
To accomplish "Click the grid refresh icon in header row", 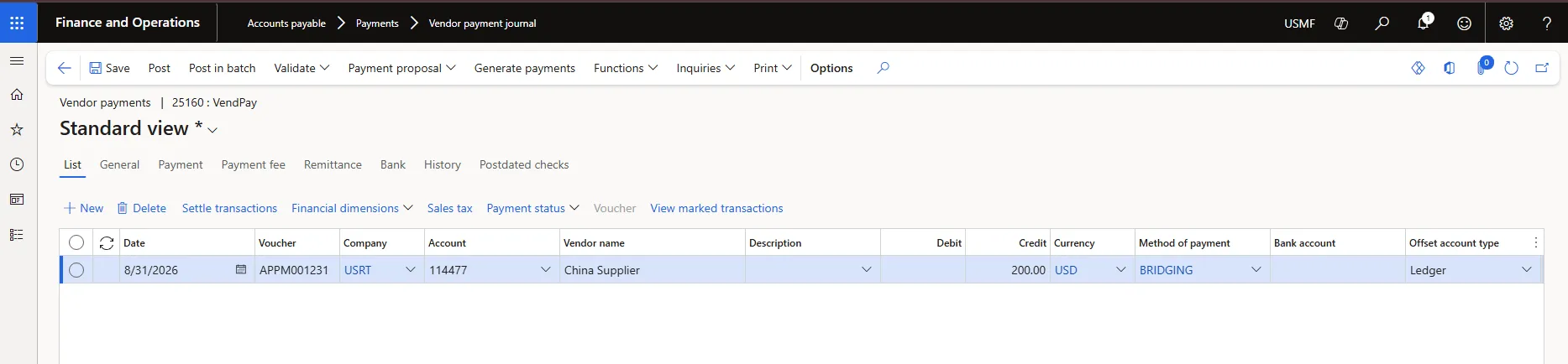I will pyautogui.click(x=107, y=243).
